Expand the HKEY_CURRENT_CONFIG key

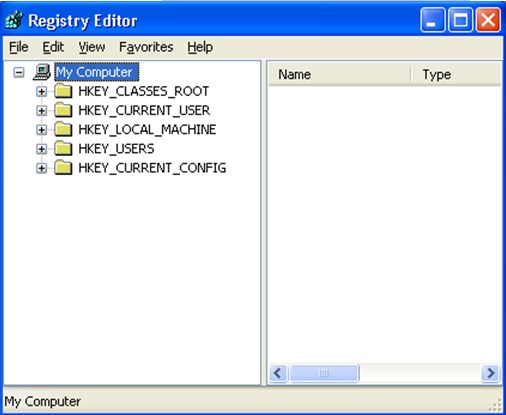click(x=41, y=168)
